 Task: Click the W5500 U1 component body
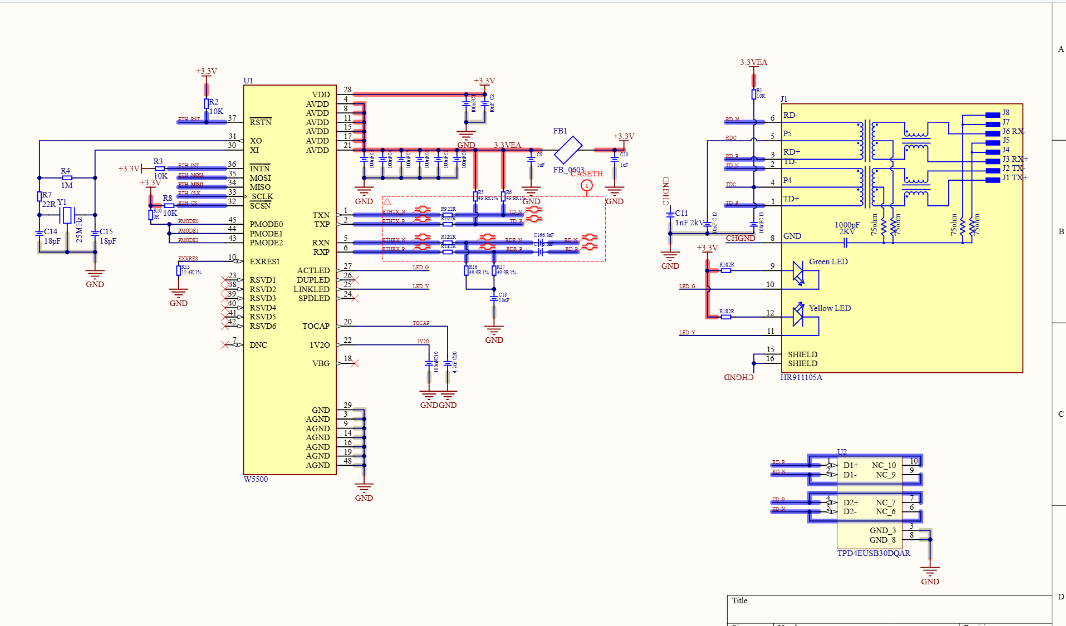290,280
